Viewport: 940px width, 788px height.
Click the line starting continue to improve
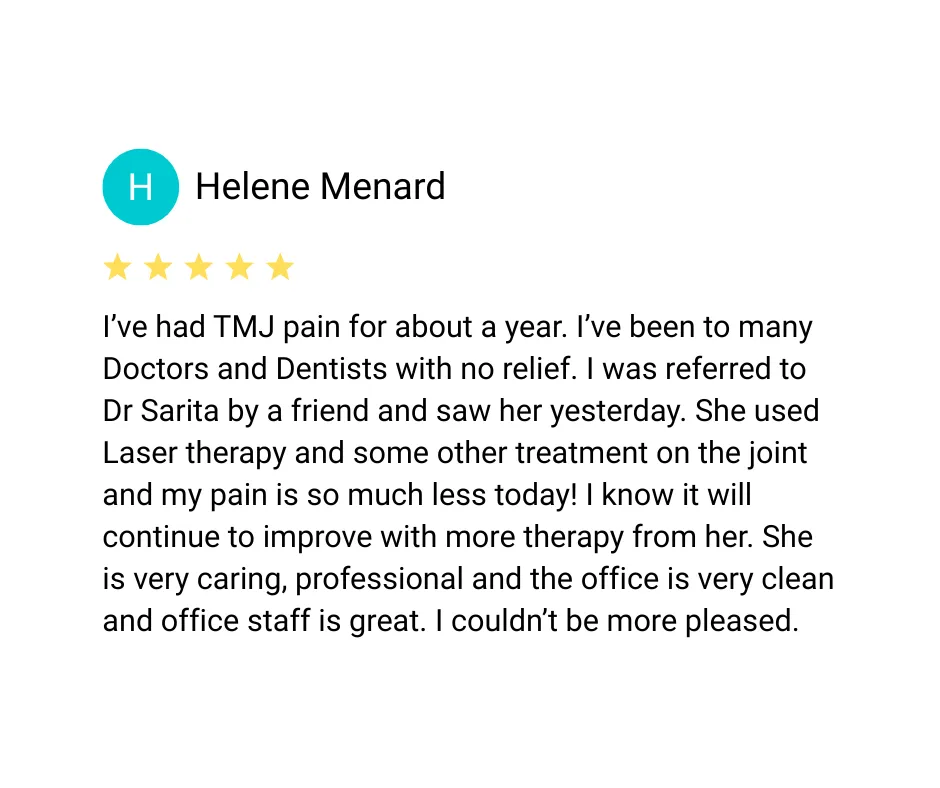point(457,537)
